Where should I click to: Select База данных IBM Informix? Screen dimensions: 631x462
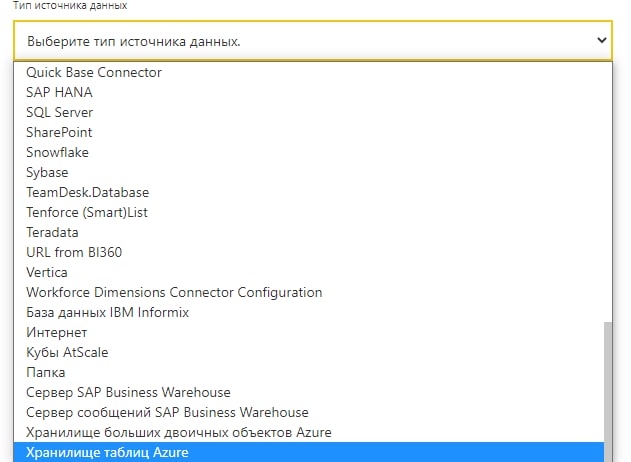(x=309, y=313)
